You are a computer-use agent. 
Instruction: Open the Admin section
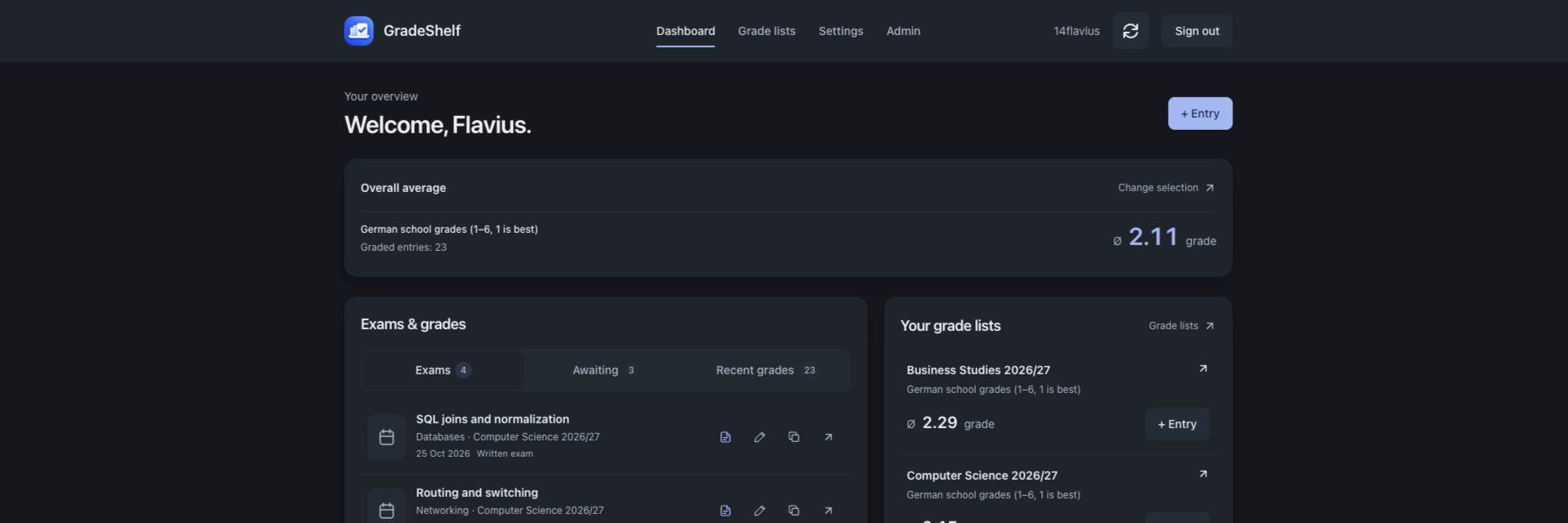[x=903, y=31]
